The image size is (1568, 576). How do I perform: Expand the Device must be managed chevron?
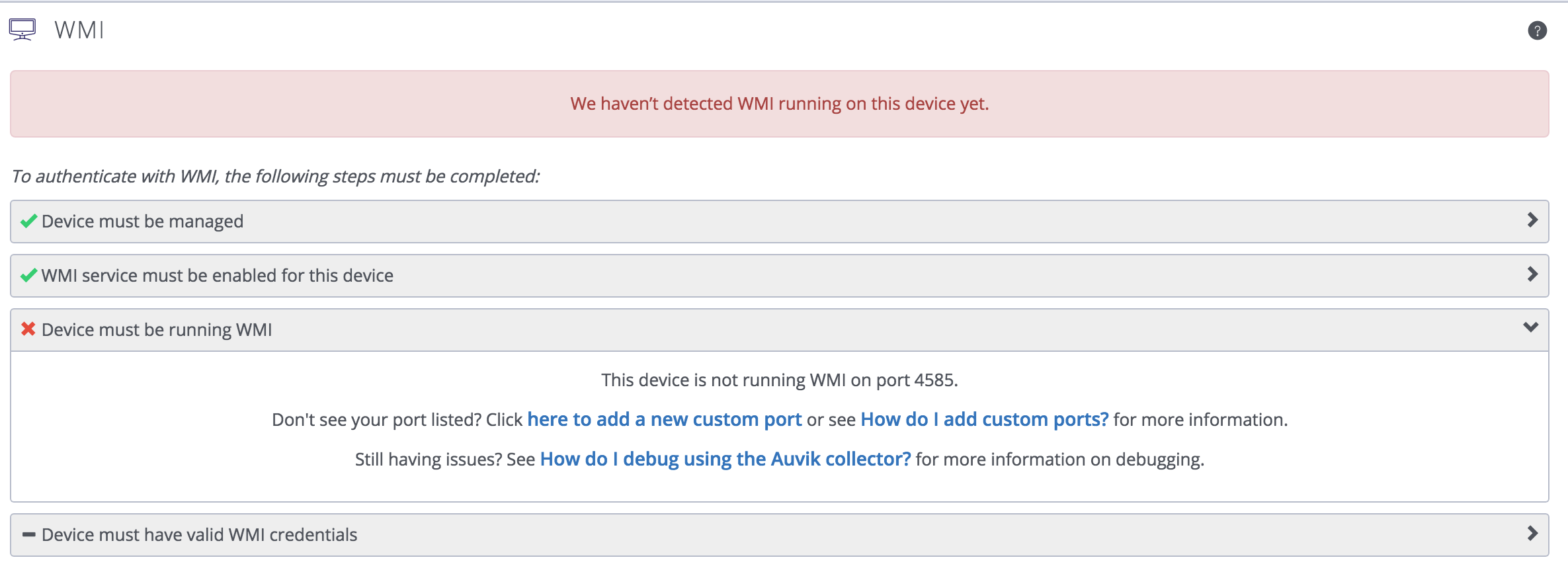1532,220
